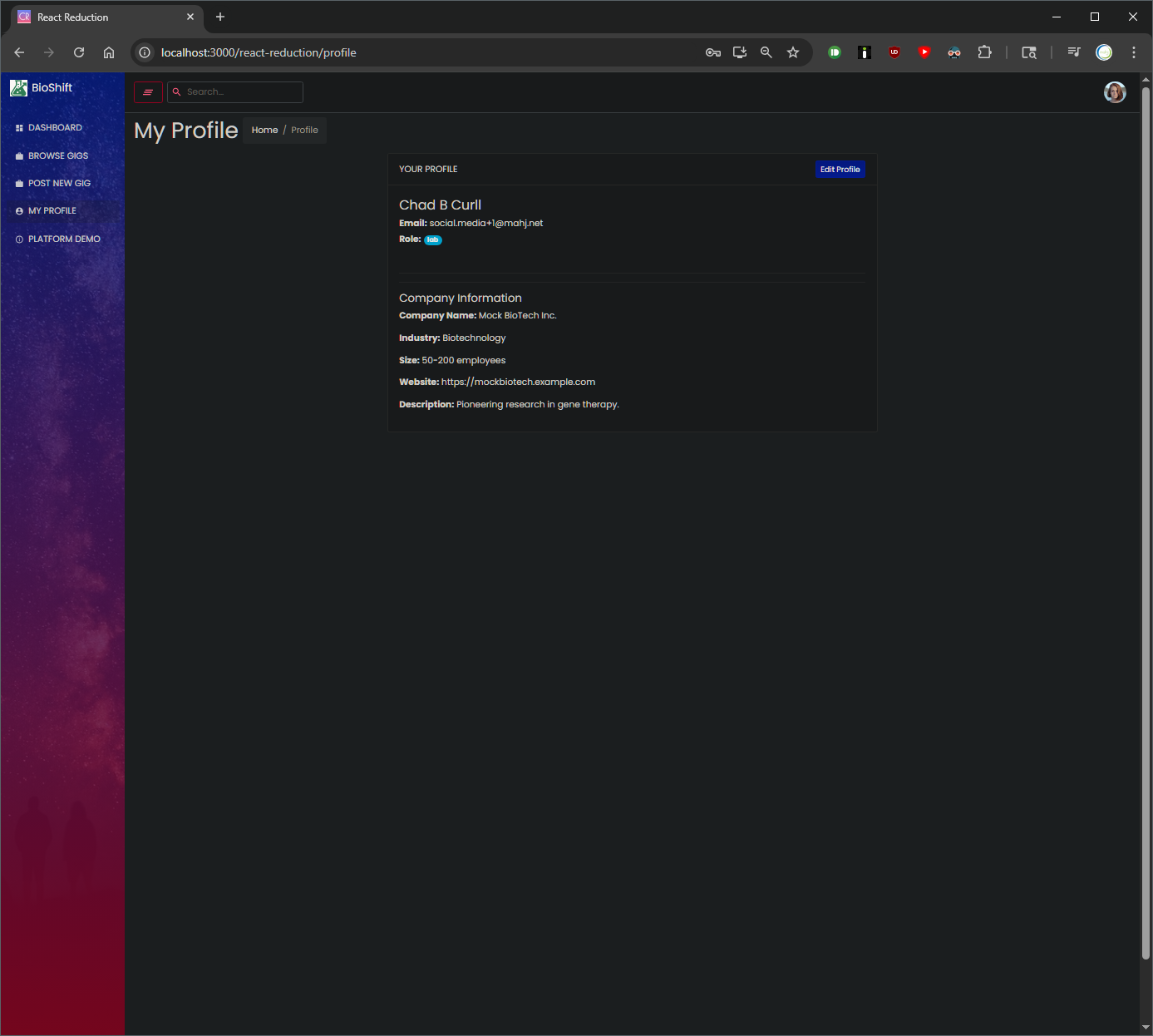1153x1036 pixels.
Task: Toggle the sidebar hamburger menu button
Action: tap(148, 92)
